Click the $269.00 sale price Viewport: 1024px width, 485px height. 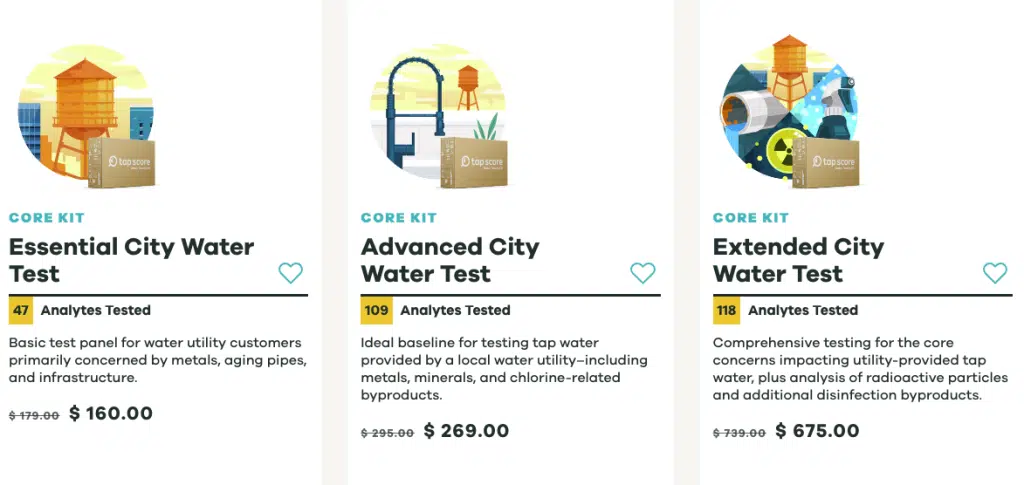pyautogui.click(x=466, y=431)
